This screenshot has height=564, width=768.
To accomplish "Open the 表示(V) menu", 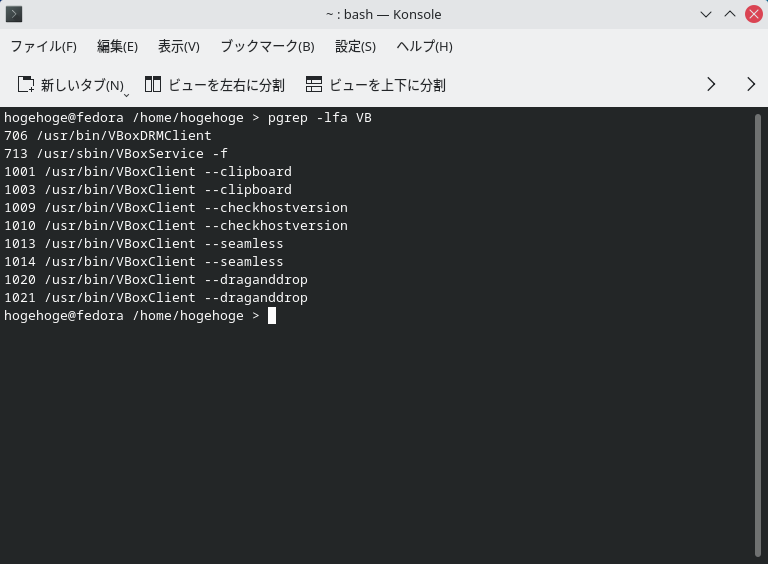I will point(179,47).
